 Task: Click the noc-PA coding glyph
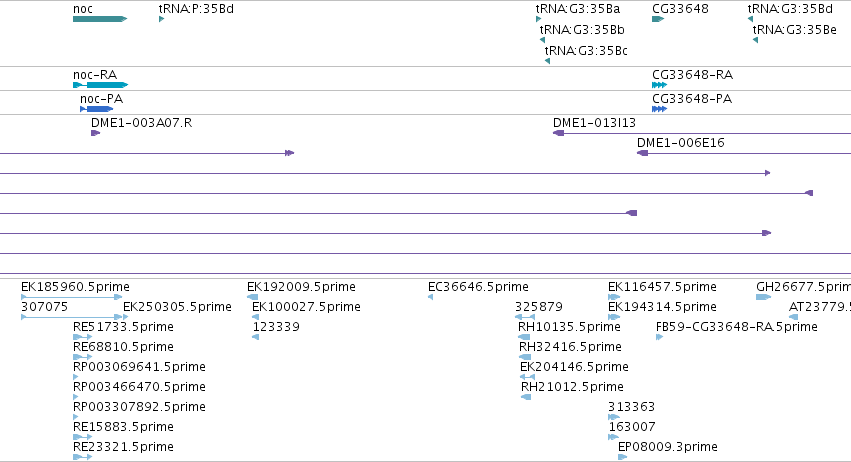point(97,109)
